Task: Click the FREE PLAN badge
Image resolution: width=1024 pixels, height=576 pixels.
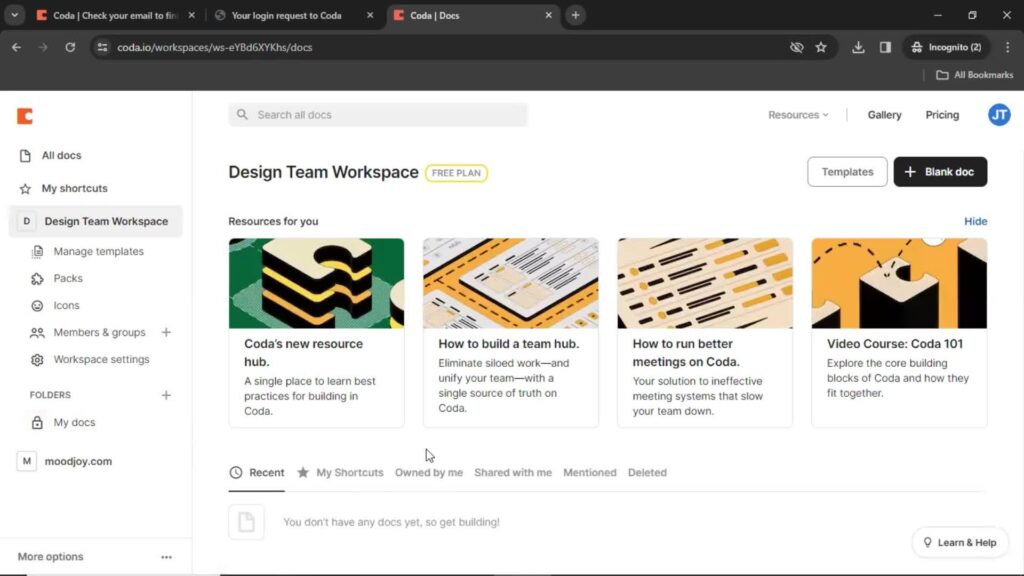Action: click(x=456, y=173)
